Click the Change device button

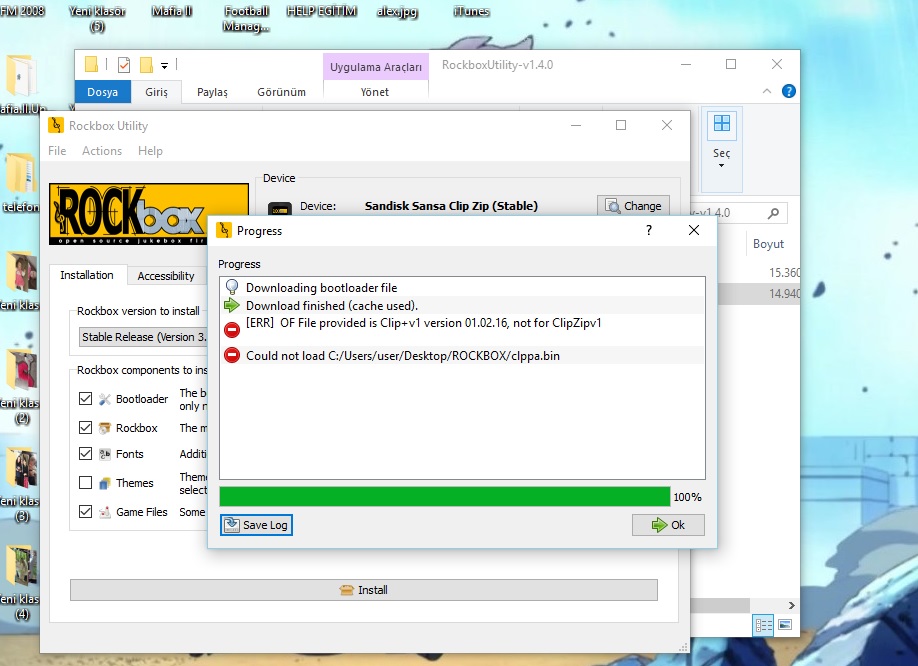pos(633,206)
